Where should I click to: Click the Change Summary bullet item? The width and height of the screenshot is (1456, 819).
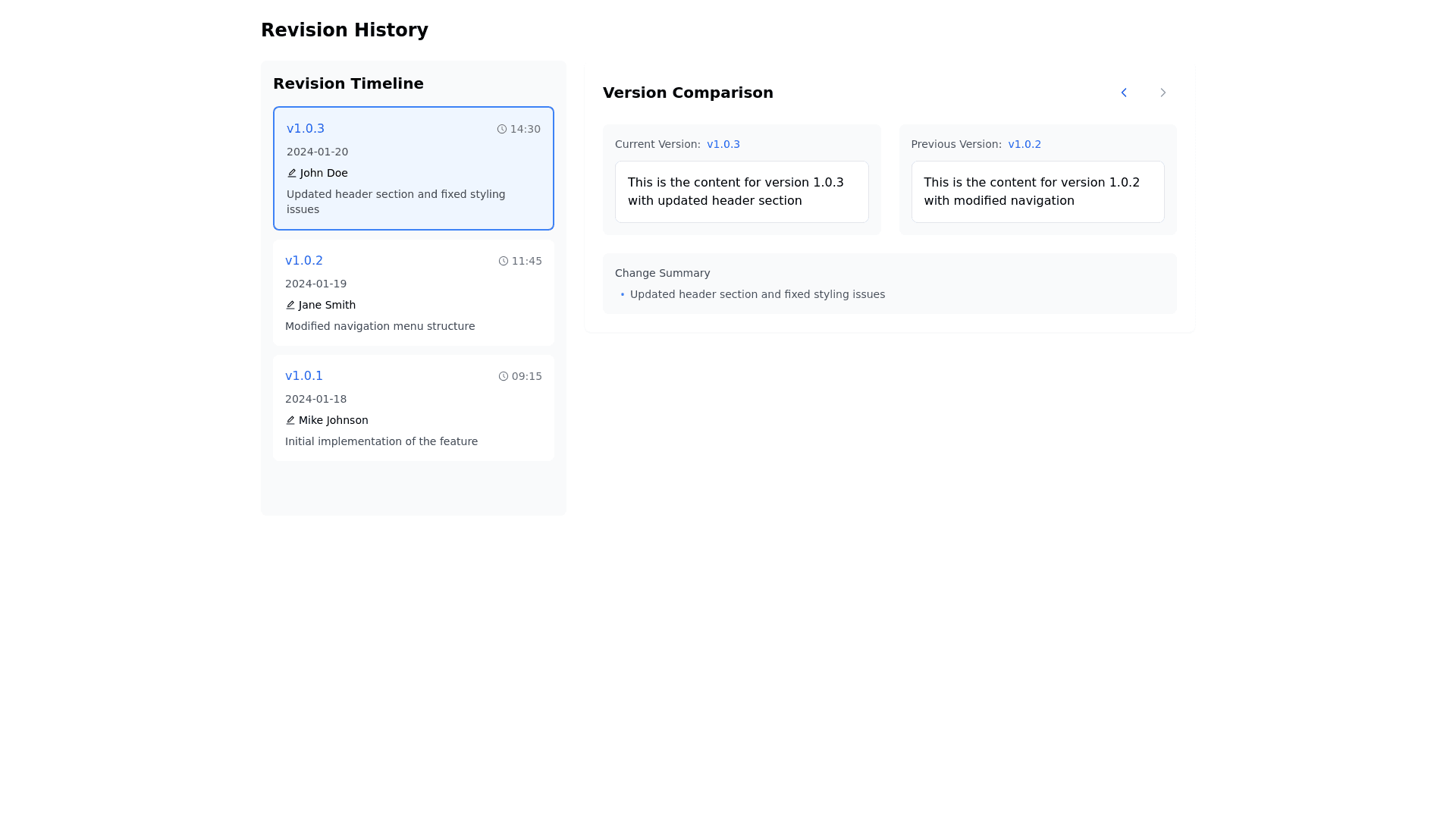coord(757,294)
